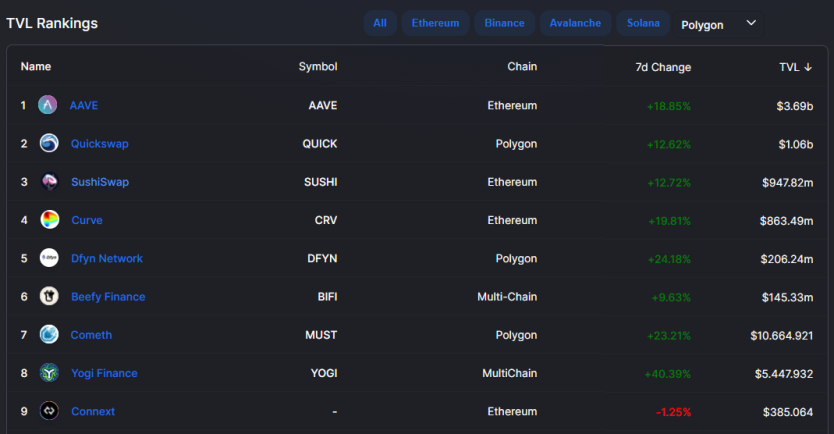Click the SushiSwap logo icon
Viewport: 834px width, 434px height.
click(49, 181)
